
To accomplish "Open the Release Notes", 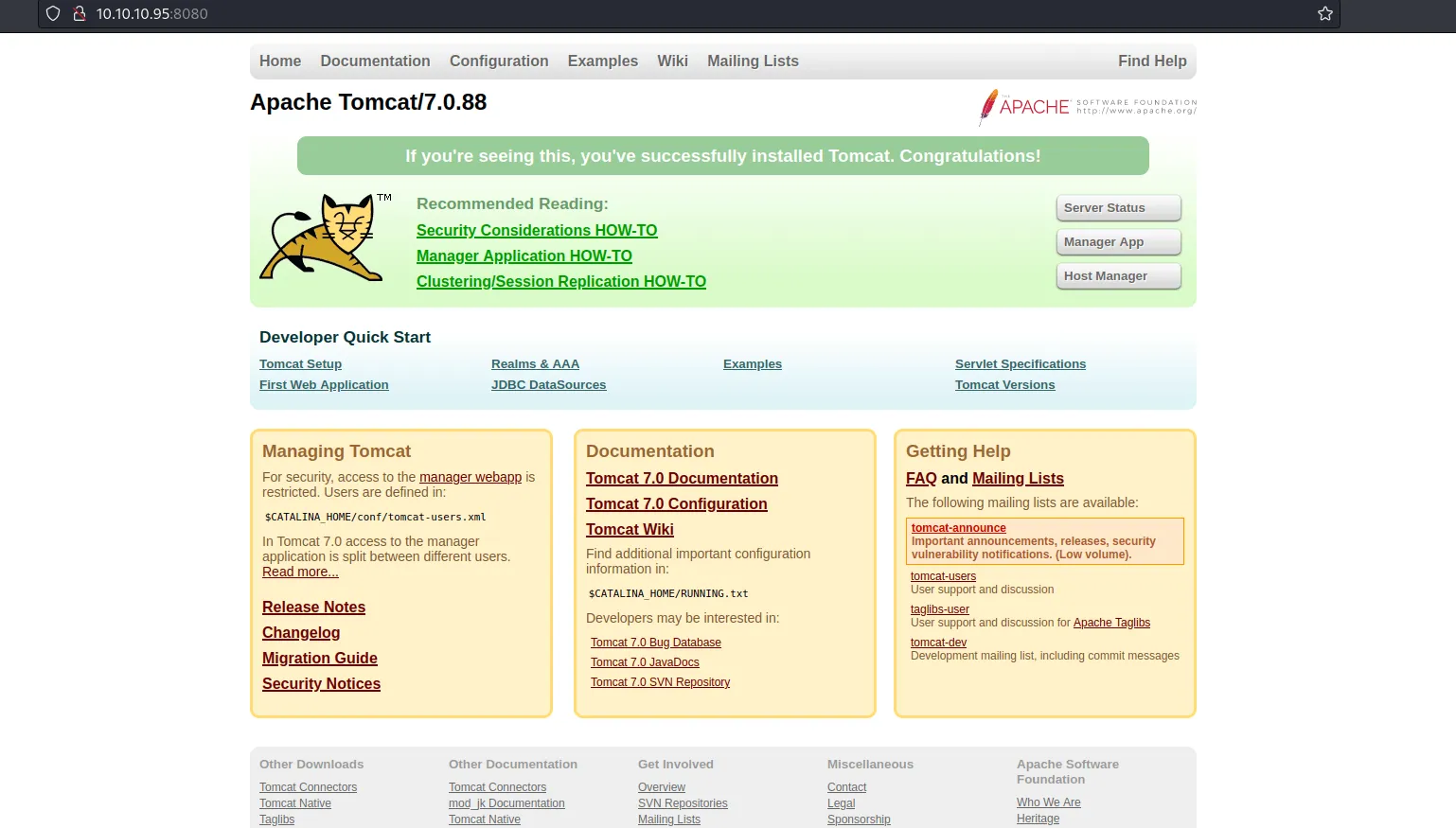I will [313, 607].
